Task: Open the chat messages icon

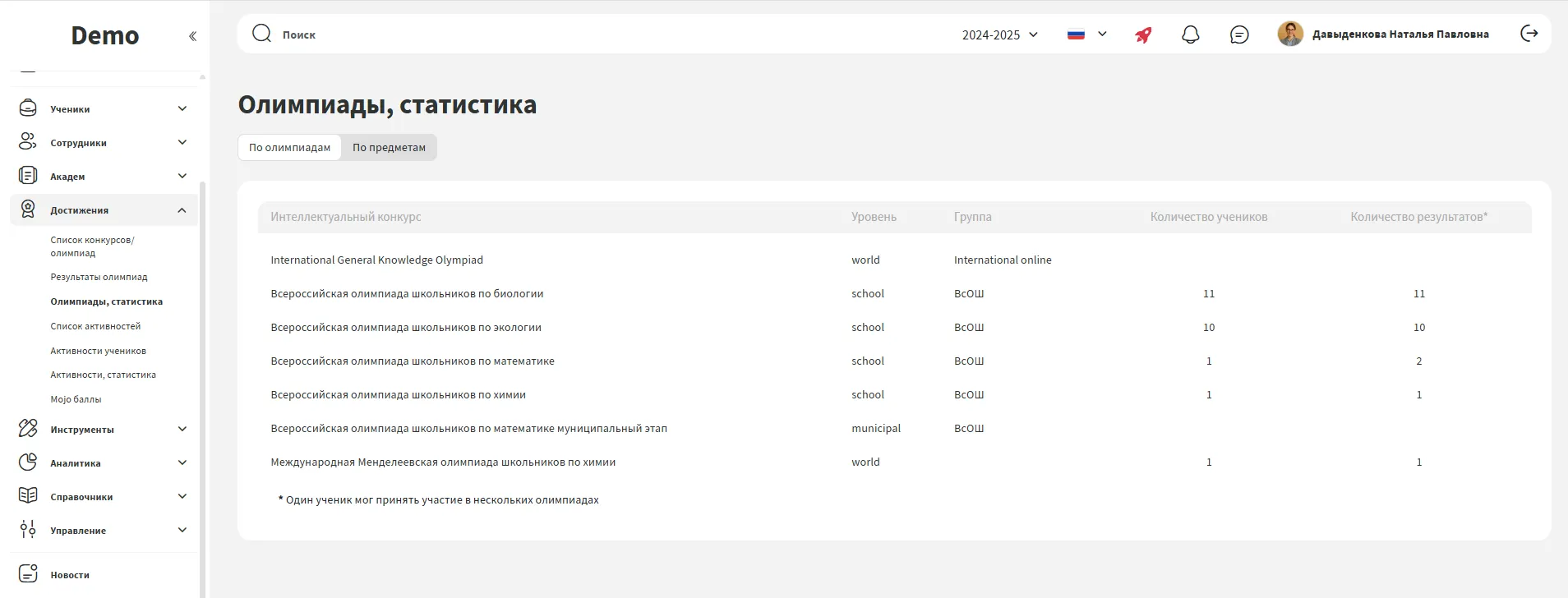Action: [1239, 34]
